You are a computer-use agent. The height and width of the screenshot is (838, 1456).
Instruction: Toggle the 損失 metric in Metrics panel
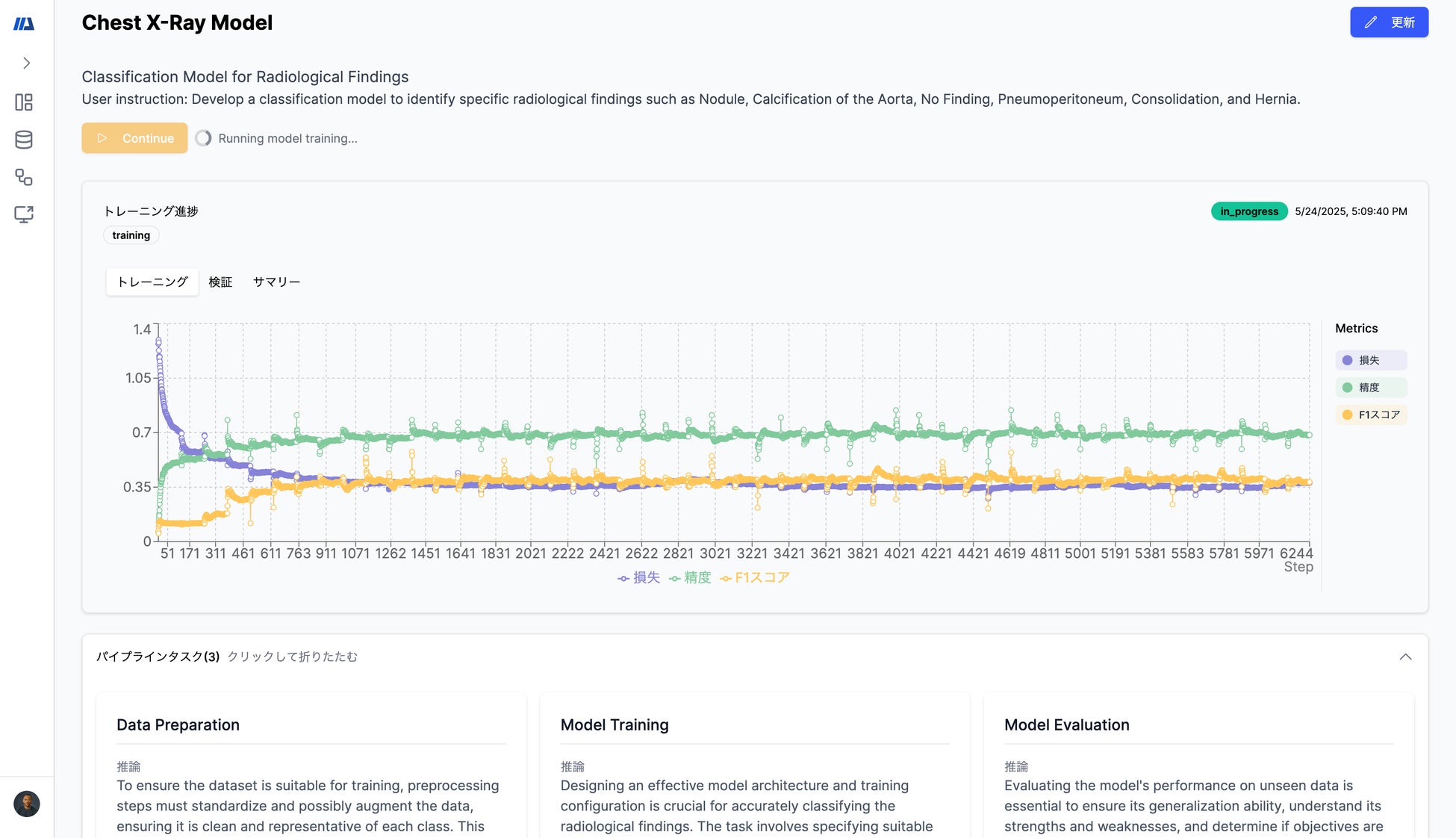tap(1370, 360)
